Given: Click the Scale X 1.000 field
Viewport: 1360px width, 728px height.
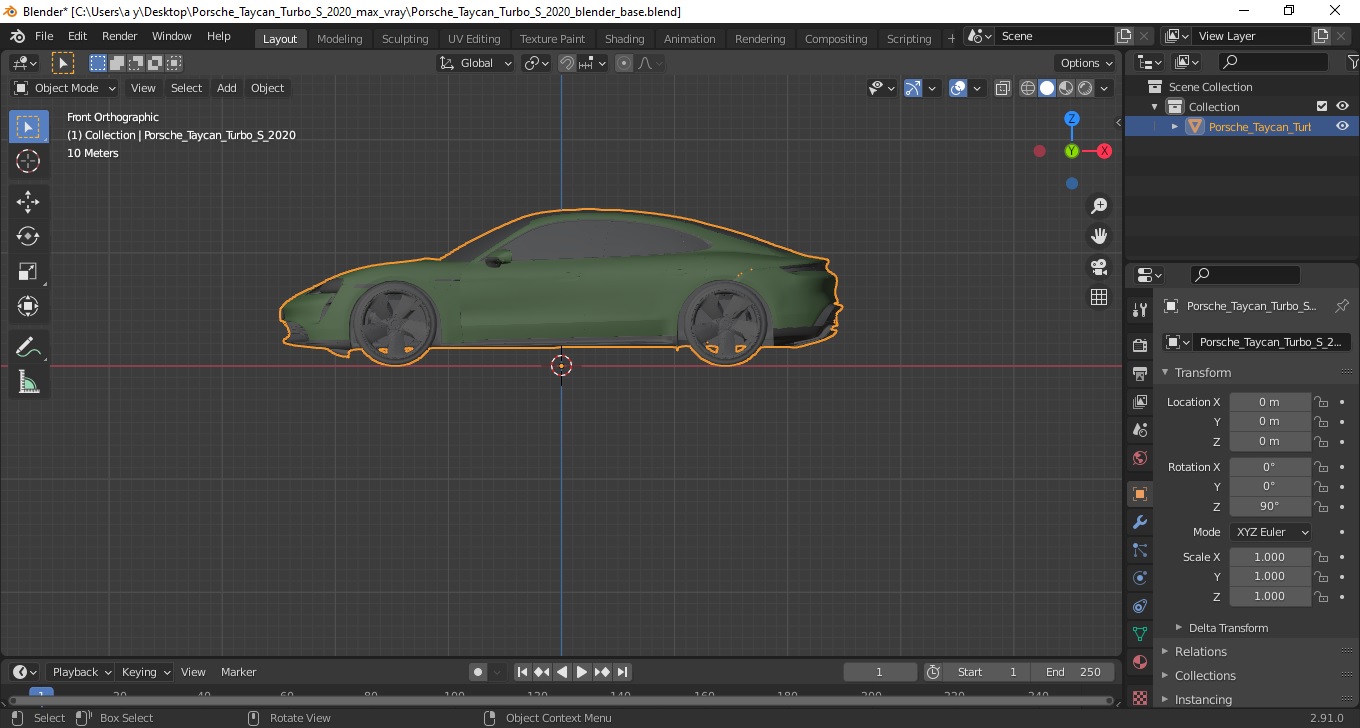Looking at the screenshot, I should [1269, 557].
